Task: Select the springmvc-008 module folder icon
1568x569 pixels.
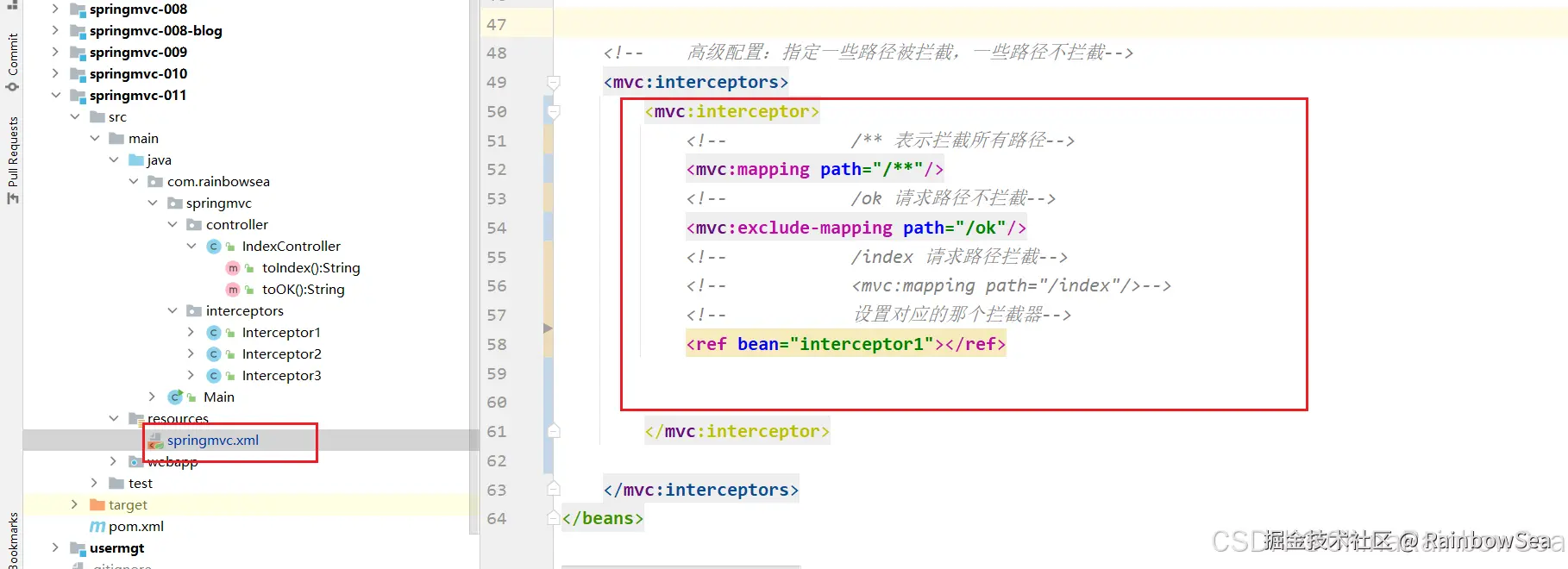Action: click(x=78, y=10)
